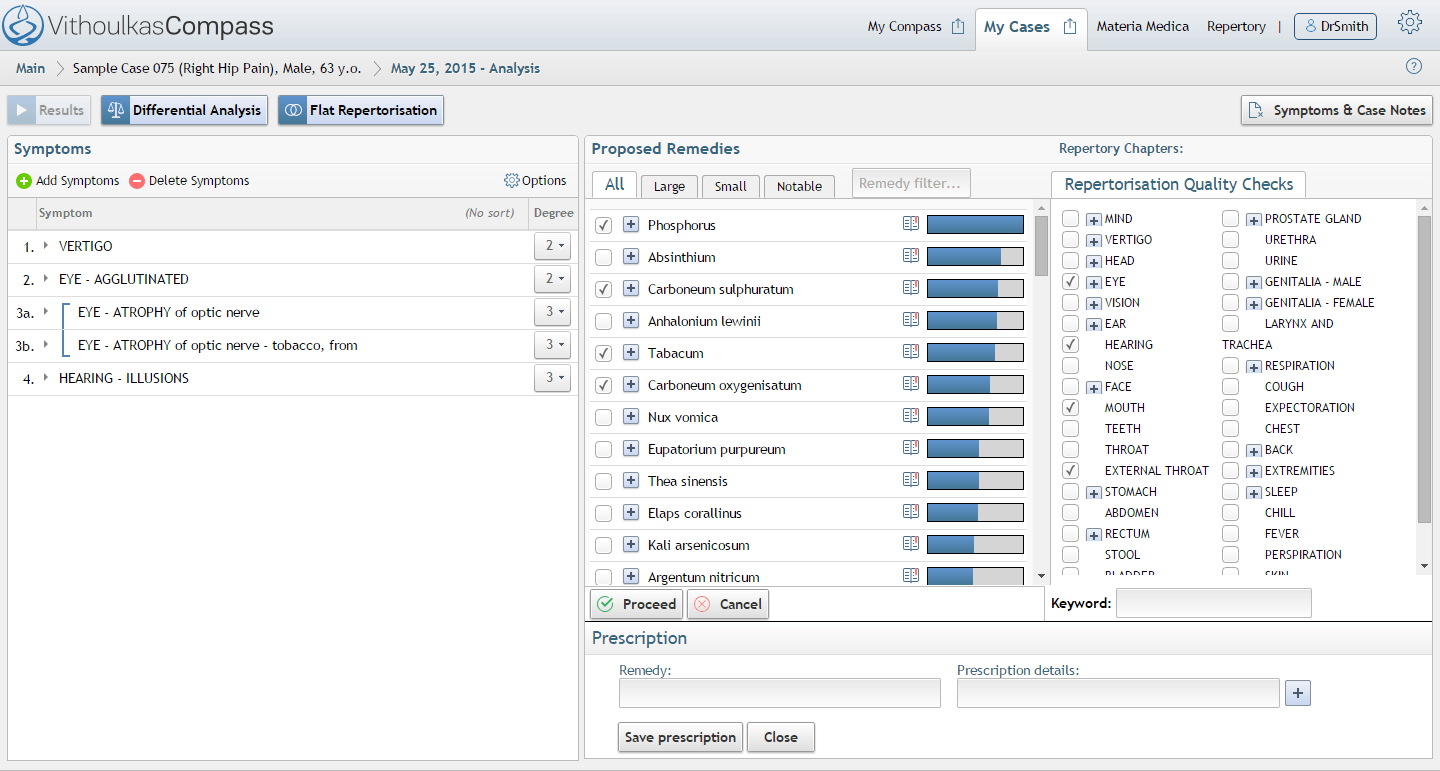The image size is (1440, 771).
Task: Open materia medica book icon for Absinthium
Action: point(910,256)
